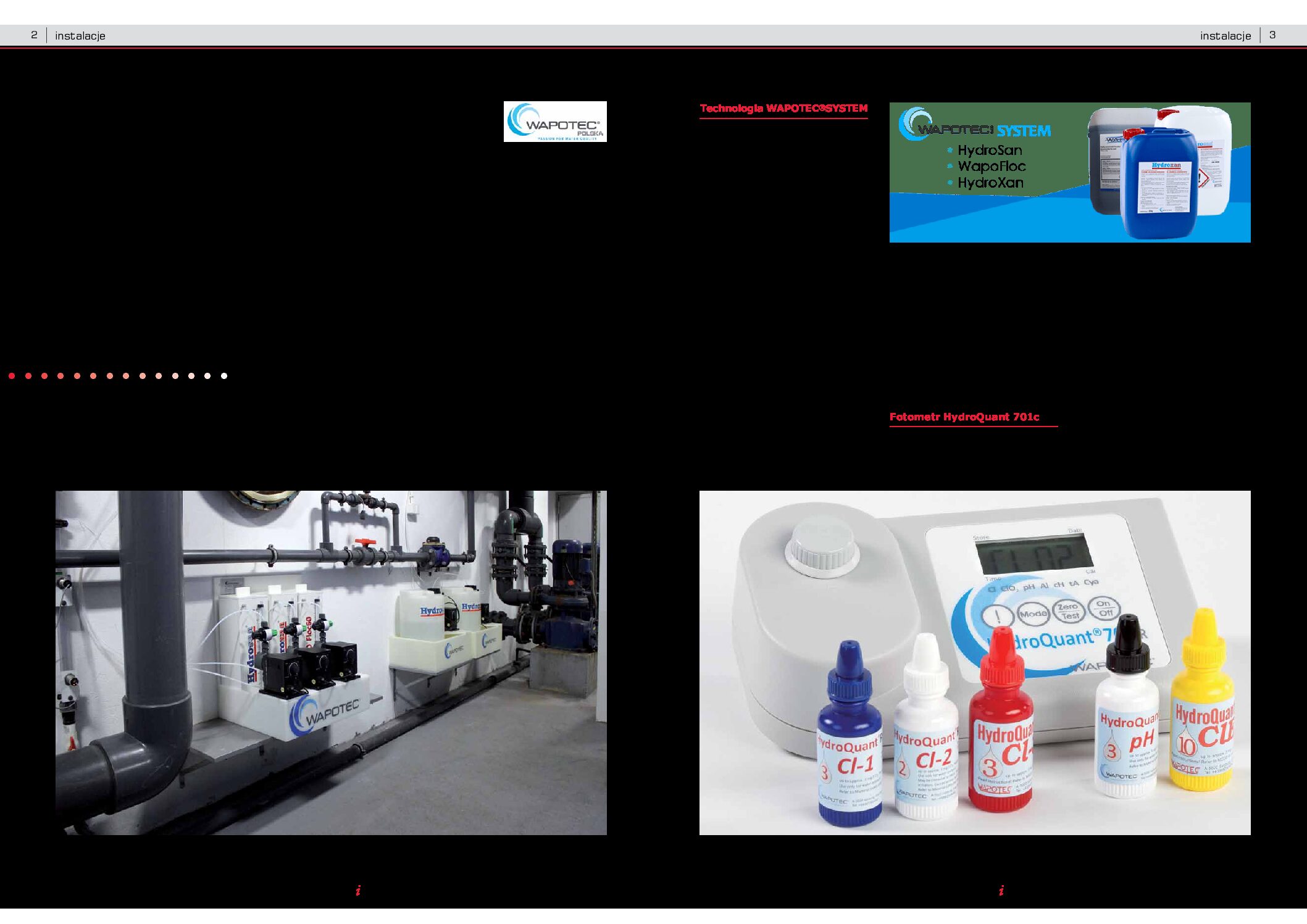Click the photometer's Zero Test button

(x=1069, y=611)
